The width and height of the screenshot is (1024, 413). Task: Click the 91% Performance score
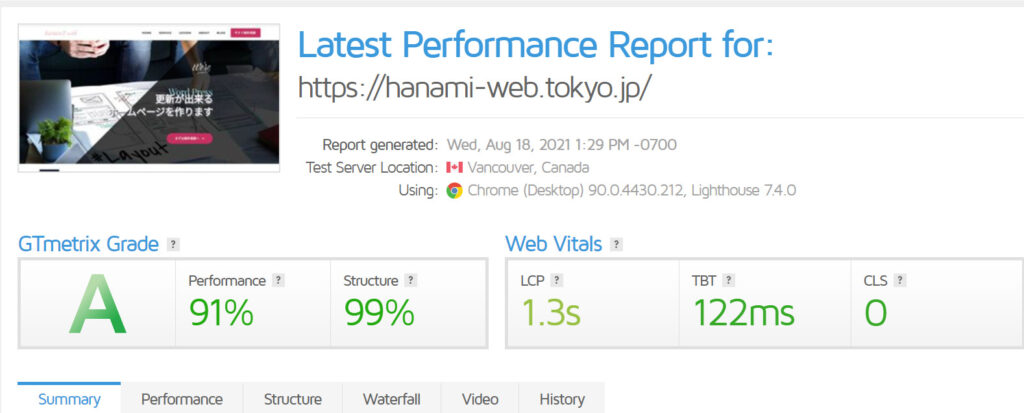(x=221, y=313)
